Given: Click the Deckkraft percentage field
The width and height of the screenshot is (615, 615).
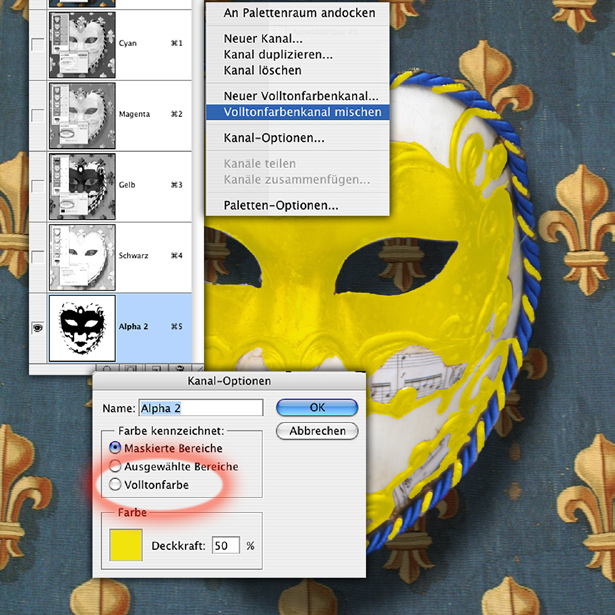Looking at the screenshot, I should (x=226, y=546).
